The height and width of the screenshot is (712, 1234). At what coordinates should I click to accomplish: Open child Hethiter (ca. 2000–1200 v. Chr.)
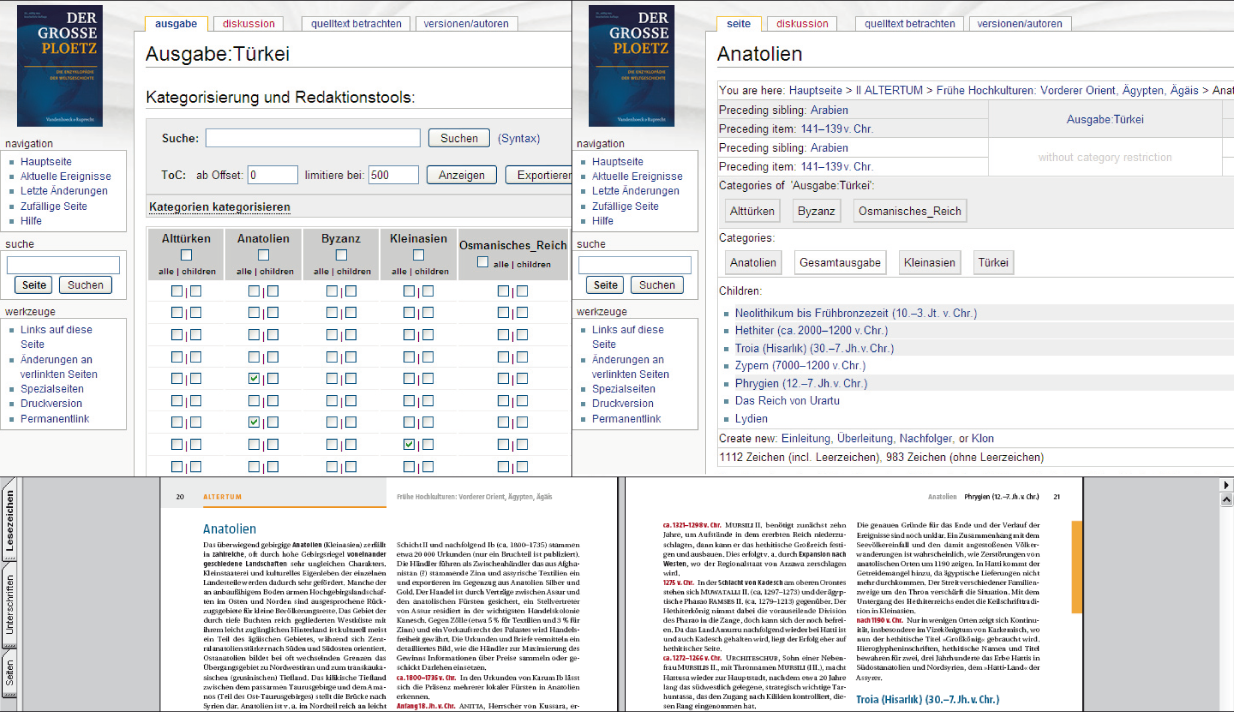point(811,331)
